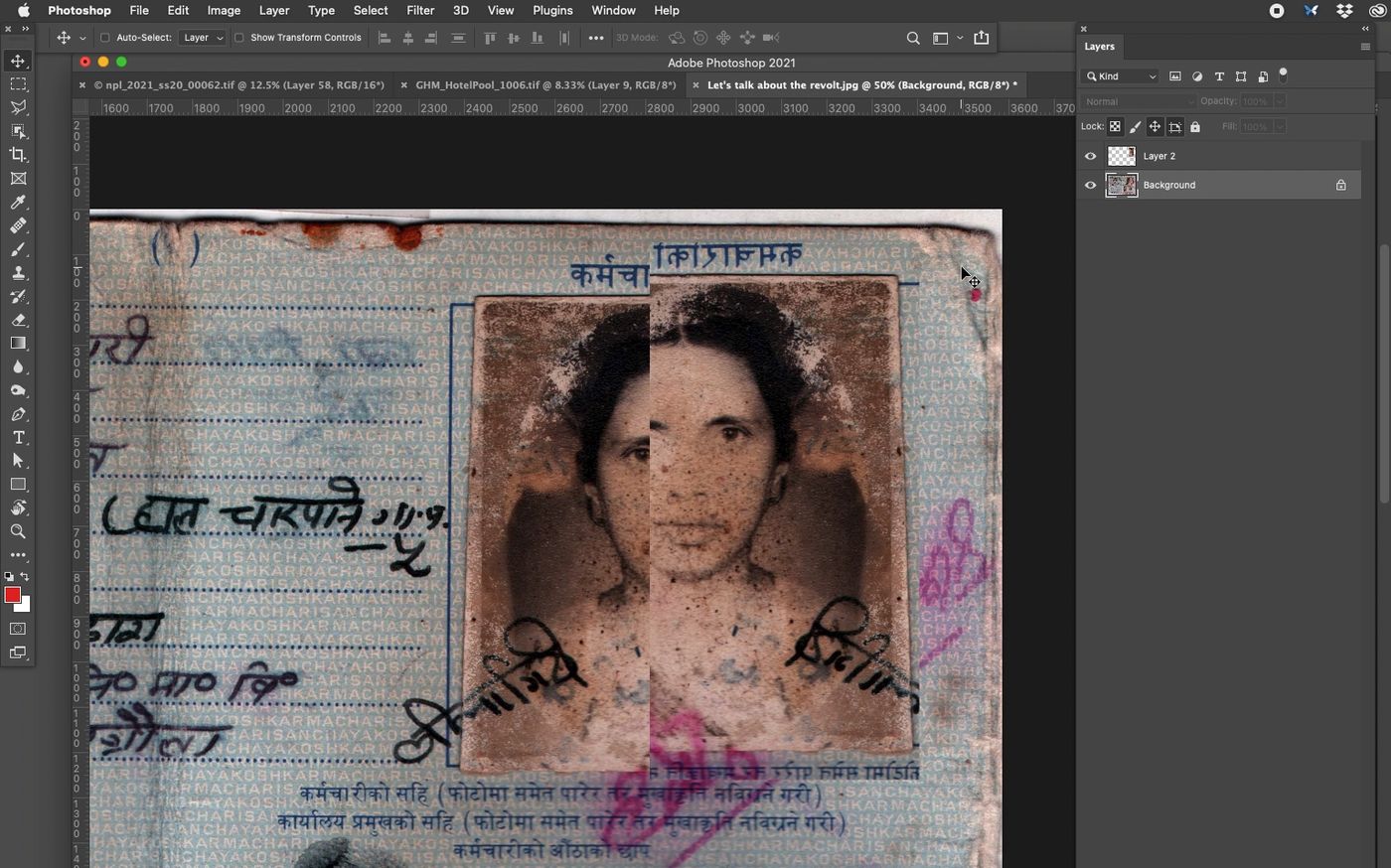Select the Healing Brush tool
The image size is (1391, 868).
pyautogui.click(x=18, y=226)
